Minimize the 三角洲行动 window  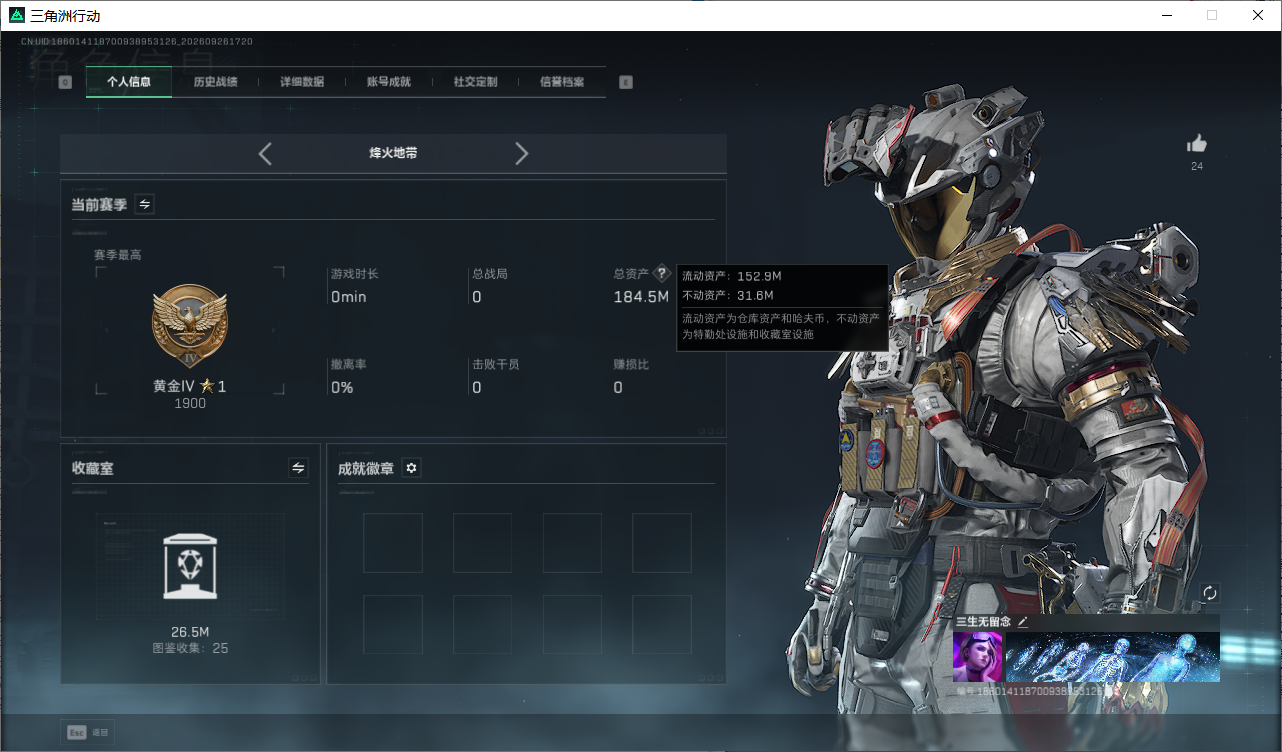point(1167,15)
